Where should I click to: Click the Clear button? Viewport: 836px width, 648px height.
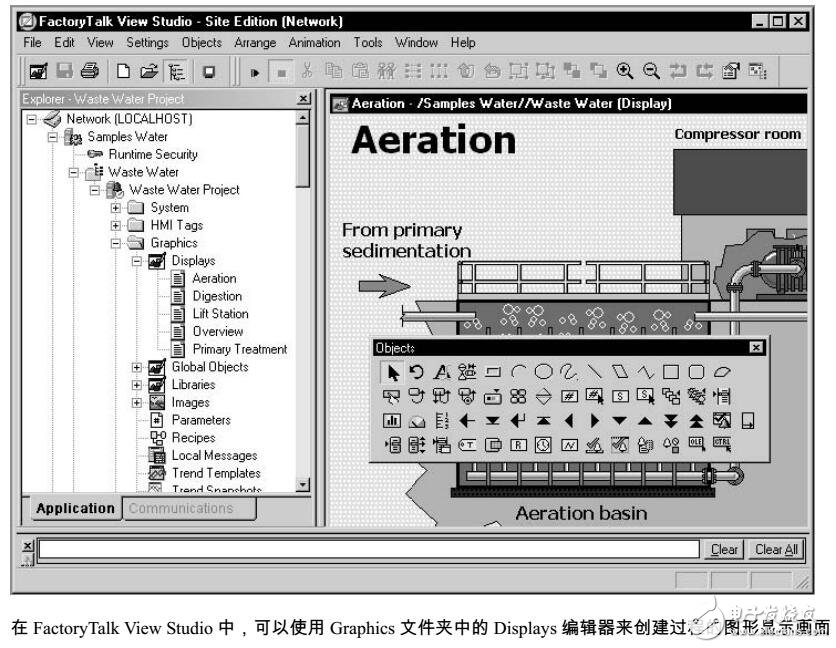pos(723,548)
